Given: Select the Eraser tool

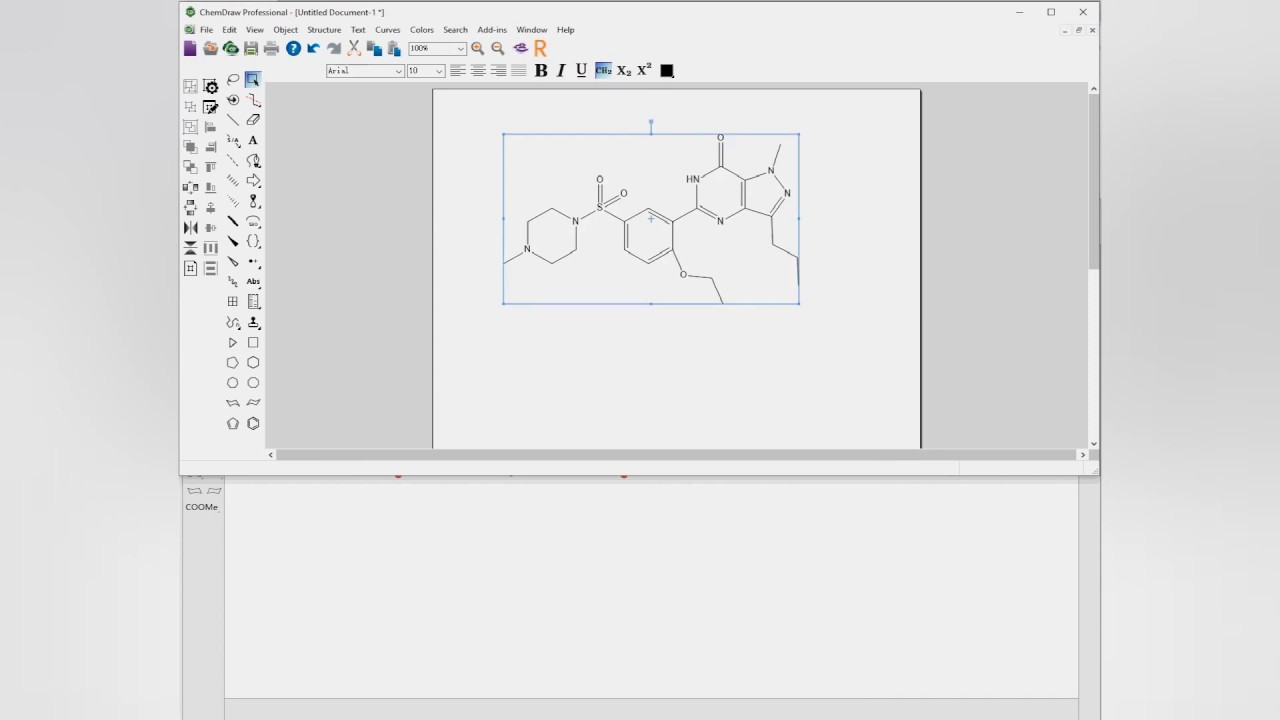Looking at the screenshot, I should pos(253,120).
